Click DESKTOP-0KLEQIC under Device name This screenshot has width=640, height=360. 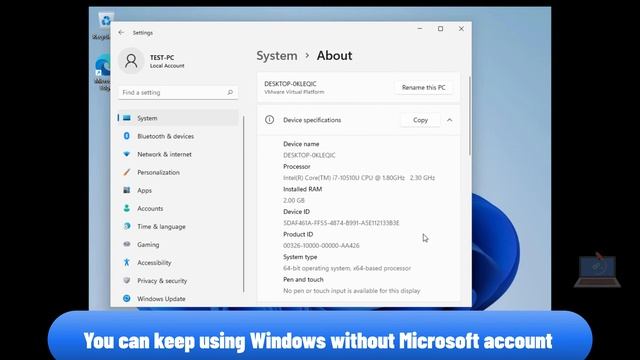[309, 155]
